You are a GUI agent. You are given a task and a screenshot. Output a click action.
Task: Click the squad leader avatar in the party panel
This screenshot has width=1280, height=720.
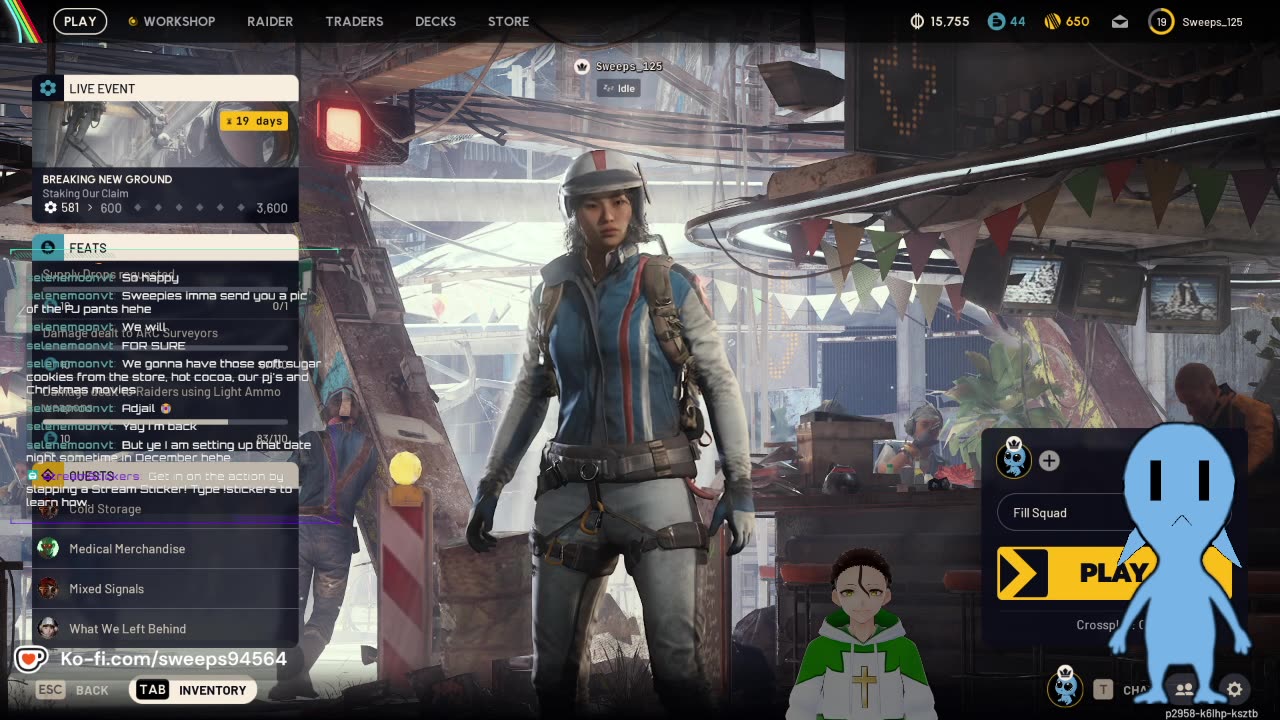1014,459
